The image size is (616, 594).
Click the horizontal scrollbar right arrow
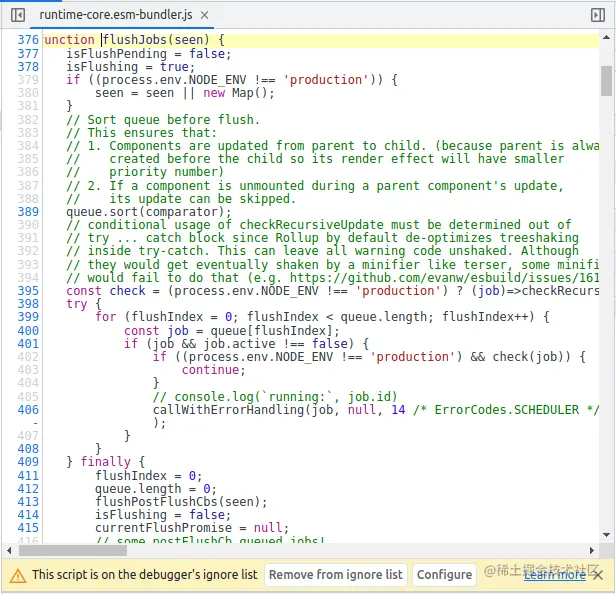(x=592, y=550)
